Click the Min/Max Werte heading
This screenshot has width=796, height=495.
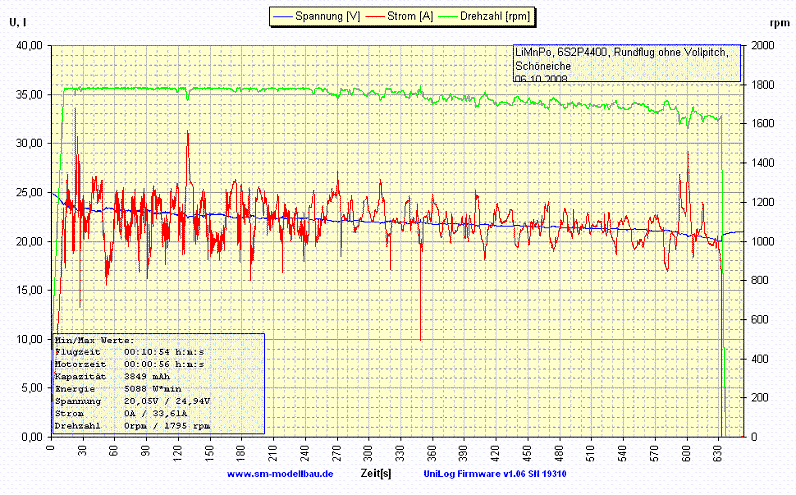[94, 340]
